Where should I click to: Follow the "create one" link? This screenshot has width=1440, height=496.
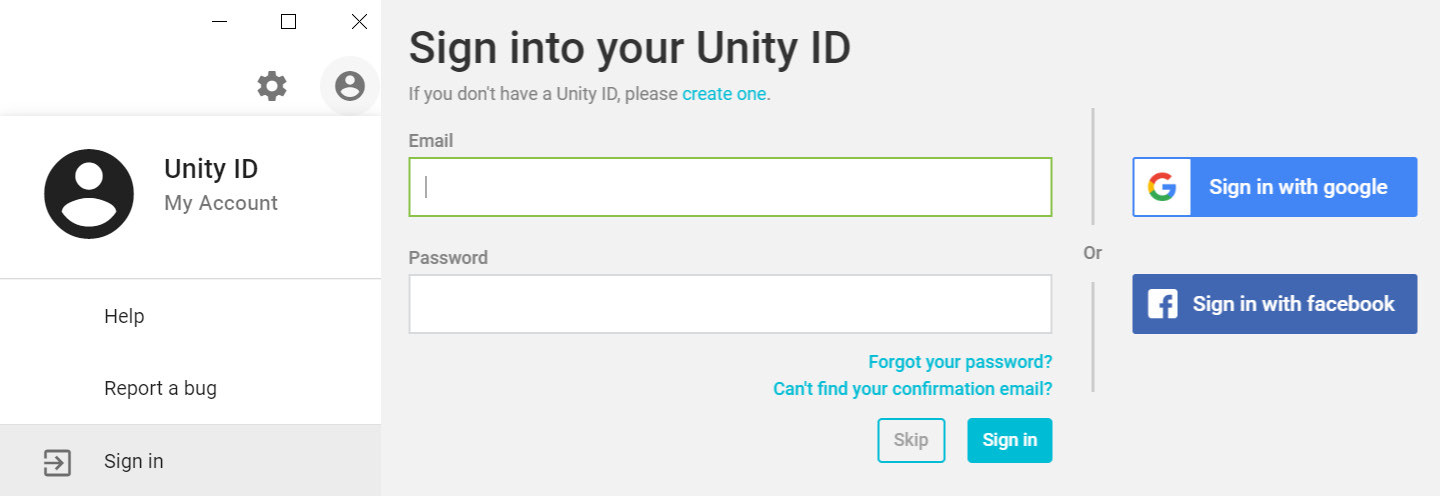coord(724,94)
